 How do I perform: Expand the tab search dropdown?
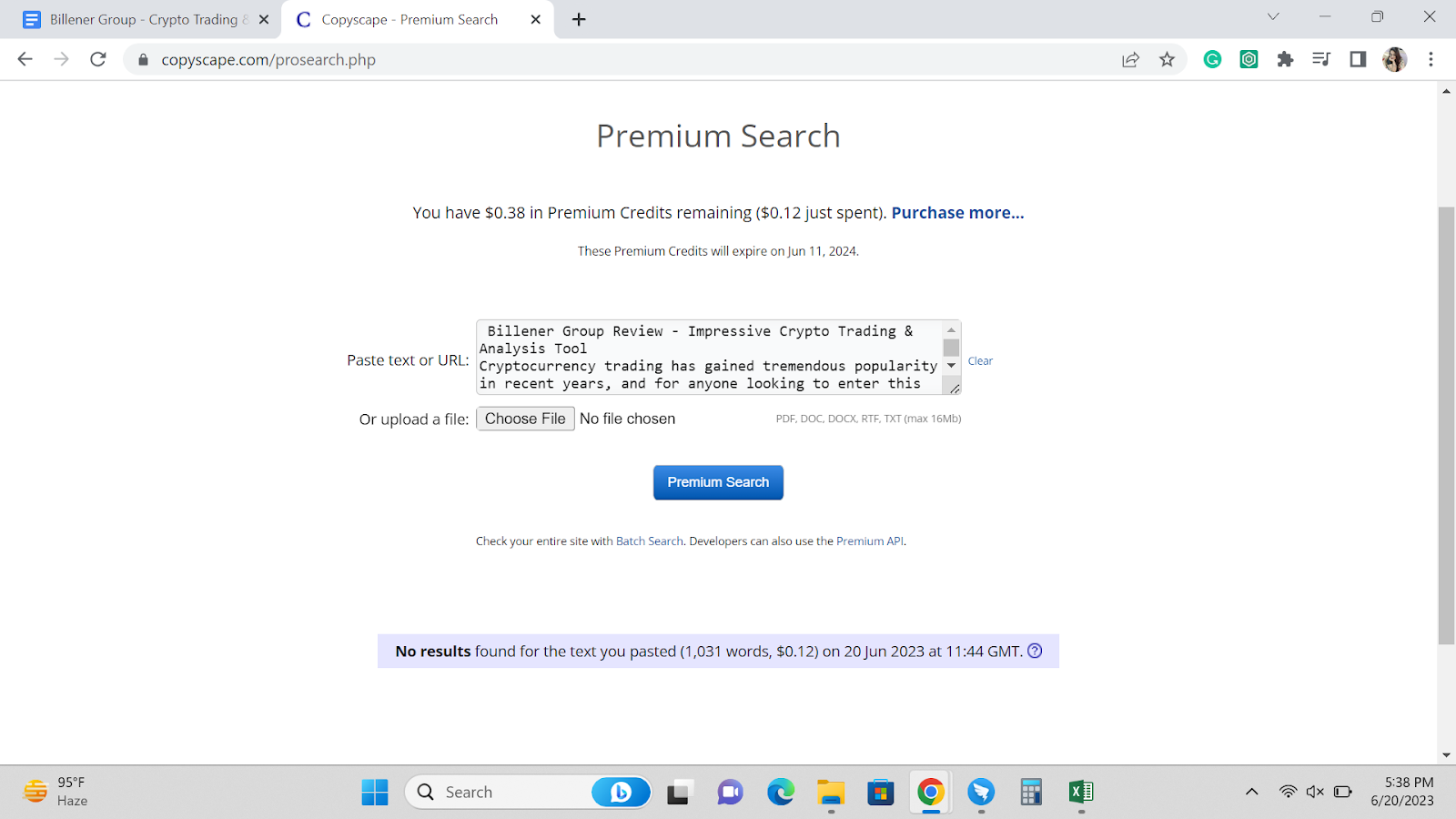(x=1273, y=16)
